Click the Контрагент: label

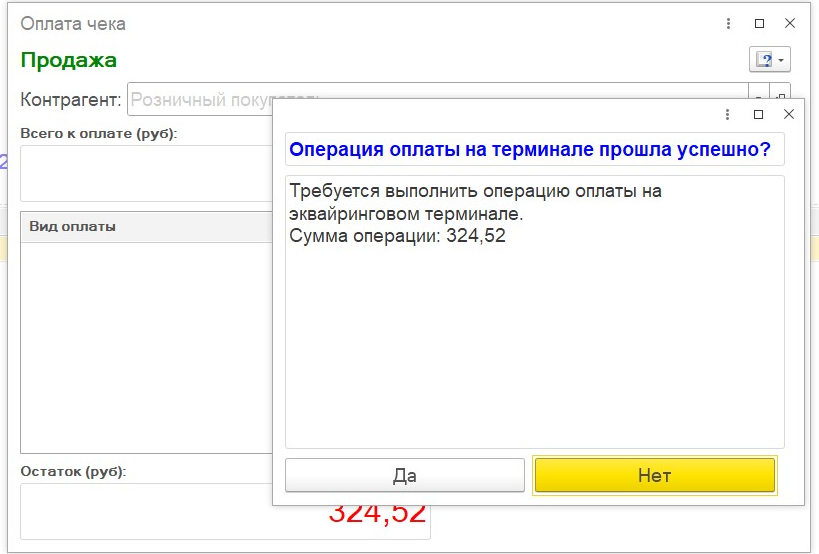(71, 99)
